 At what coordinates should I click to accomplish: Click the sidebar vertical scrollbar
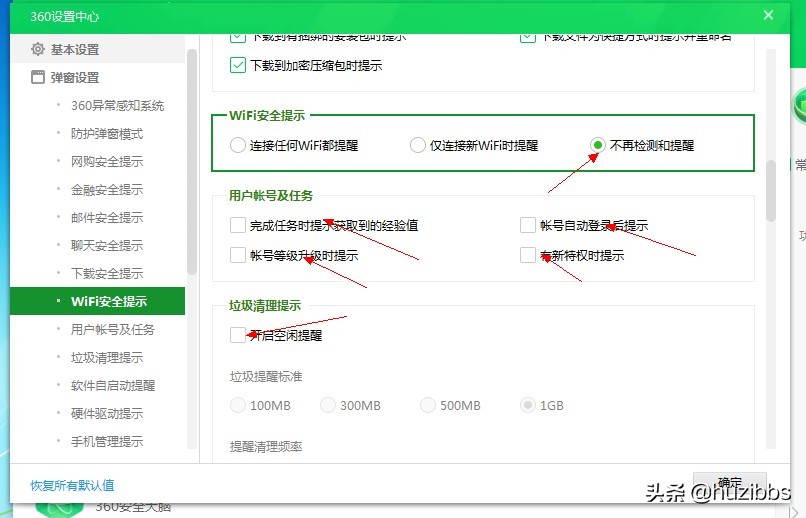pos(192,162)
